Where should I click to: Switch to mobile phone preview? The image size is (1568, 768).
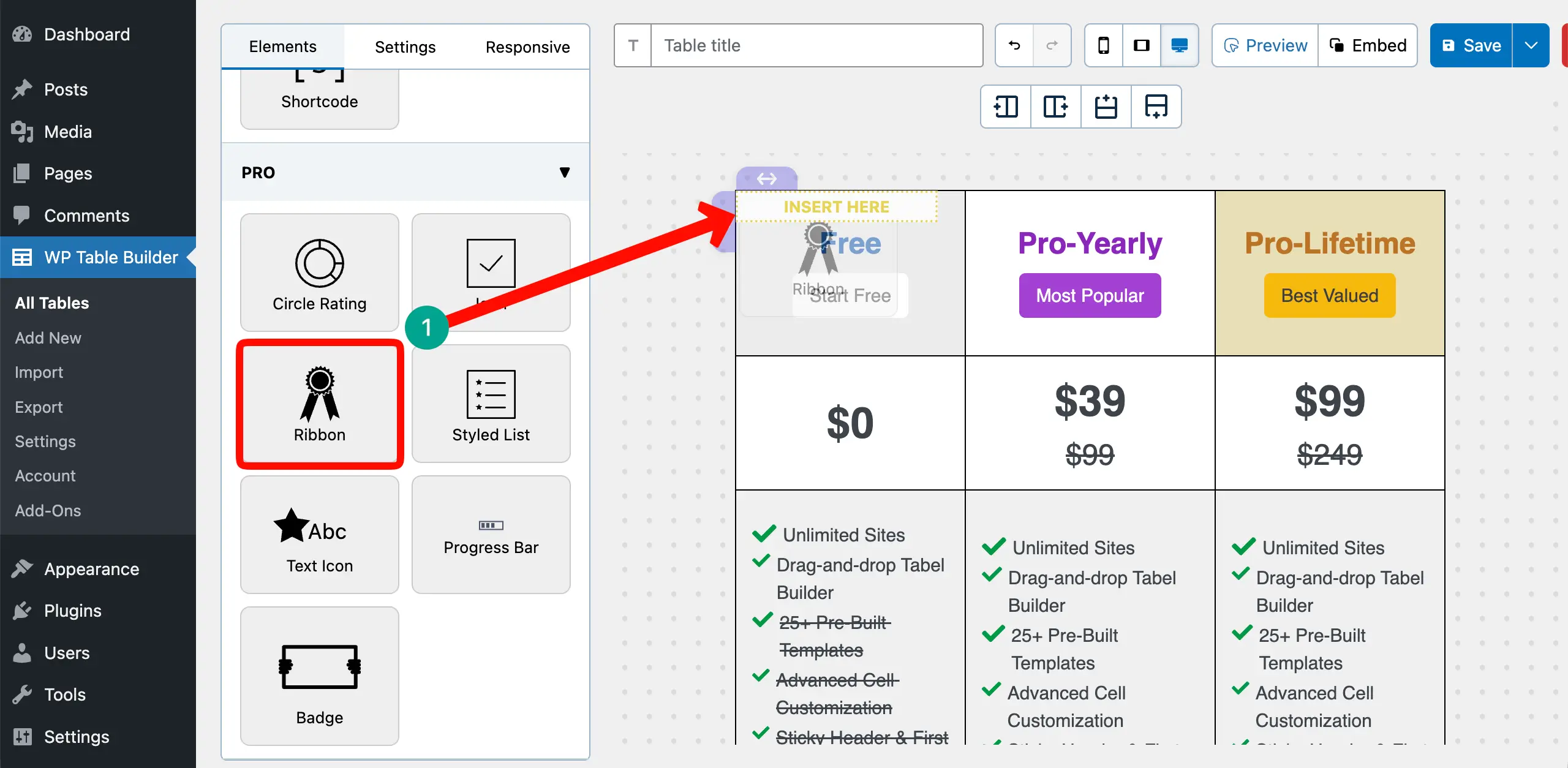point(1103,45)
